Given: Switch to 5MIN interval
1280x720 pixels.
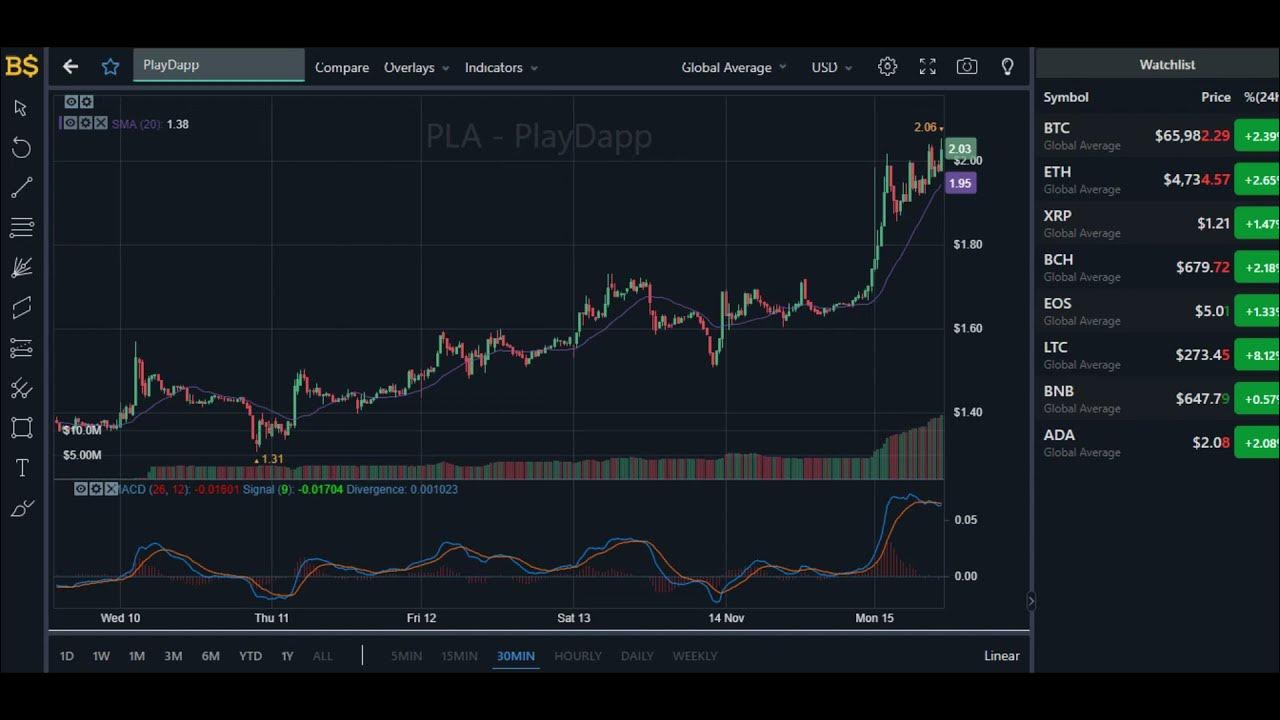Looking at the screenshot, I should (x=406, y=656).
